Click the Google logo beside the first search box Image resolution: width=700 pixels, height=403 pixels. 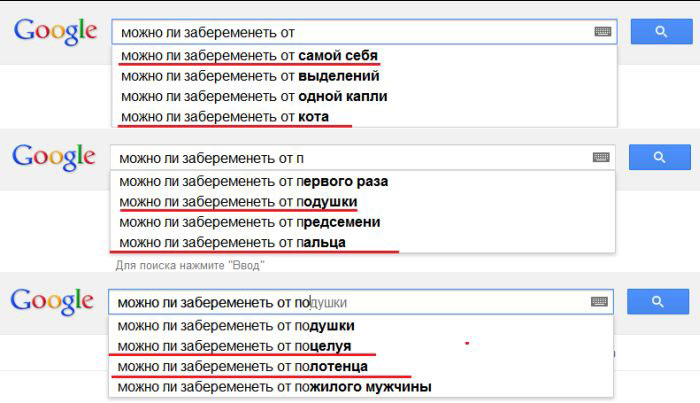55,31
